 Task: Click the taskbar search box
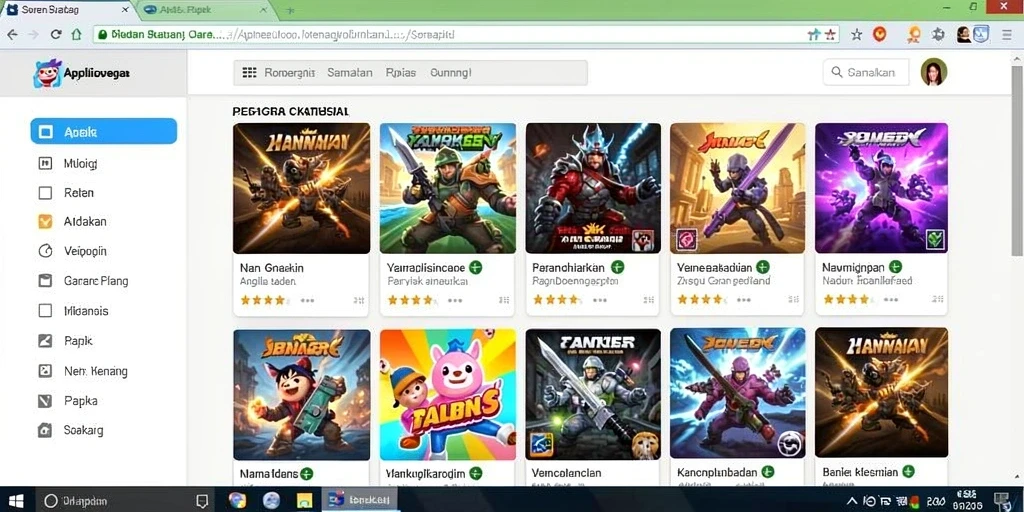pos(124,501)
